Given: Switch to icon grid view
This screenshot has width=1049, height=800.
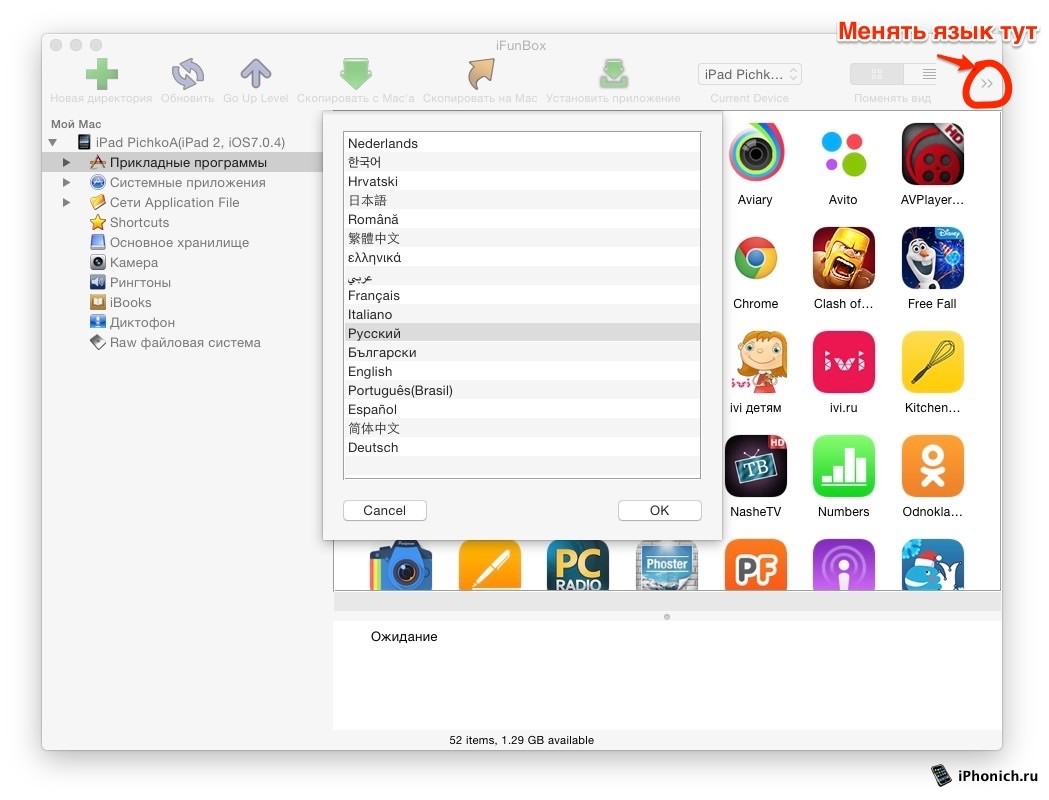Looking at the screenshot, I should [877, 74].
